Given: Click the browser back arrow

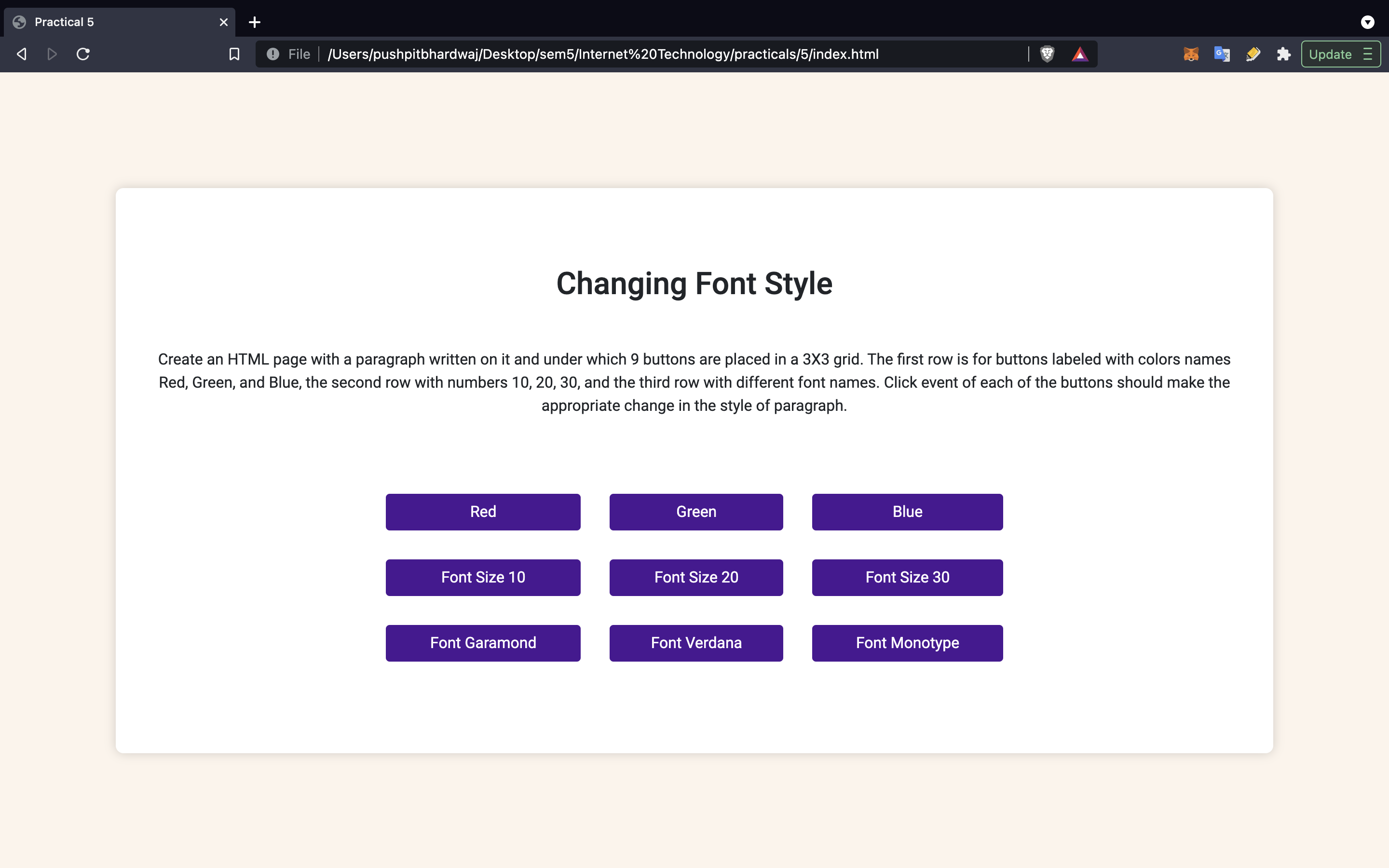Looking at the screenshot, I should (x=22, y=54).
